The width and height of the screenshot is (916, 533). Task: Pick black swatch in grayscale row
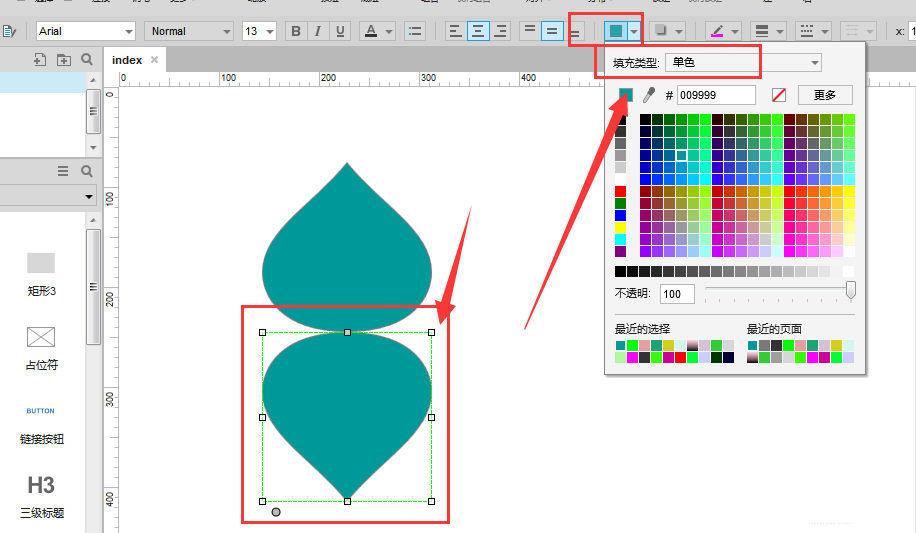(x=620, y=271)
